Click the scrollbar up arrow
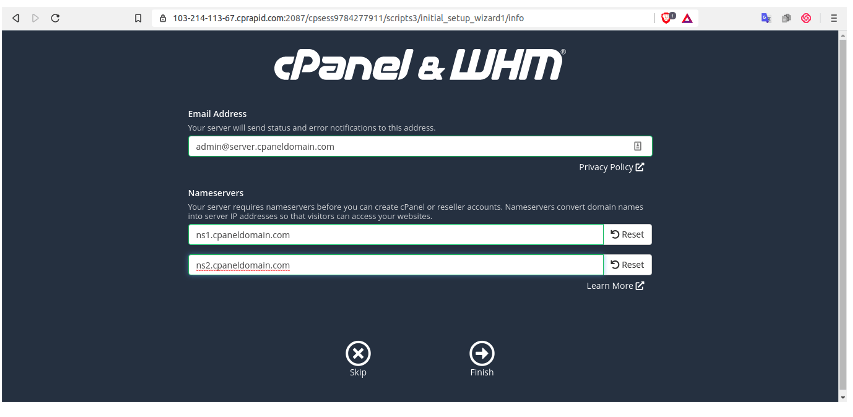853x417 pixels. tap(843, 35)
